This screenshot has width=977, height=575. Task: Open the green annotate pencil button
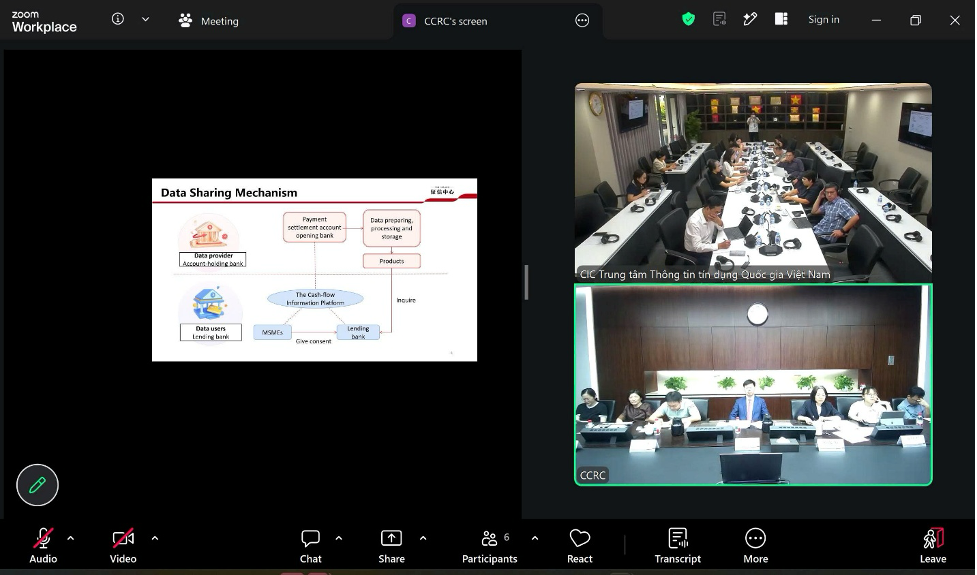[x=37, y=485]
